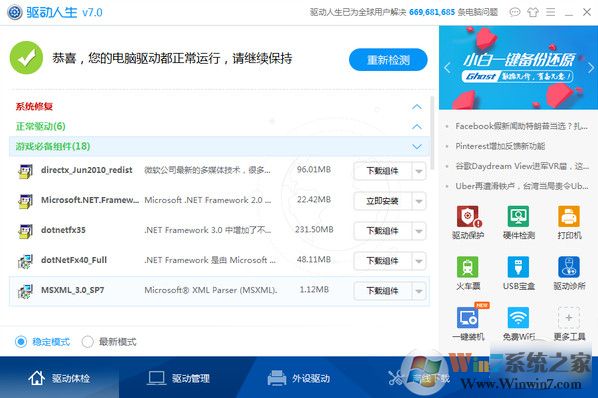Open the 驱动保护 driver protection tool
598x398 pixels.
click(x=468, y=216)
